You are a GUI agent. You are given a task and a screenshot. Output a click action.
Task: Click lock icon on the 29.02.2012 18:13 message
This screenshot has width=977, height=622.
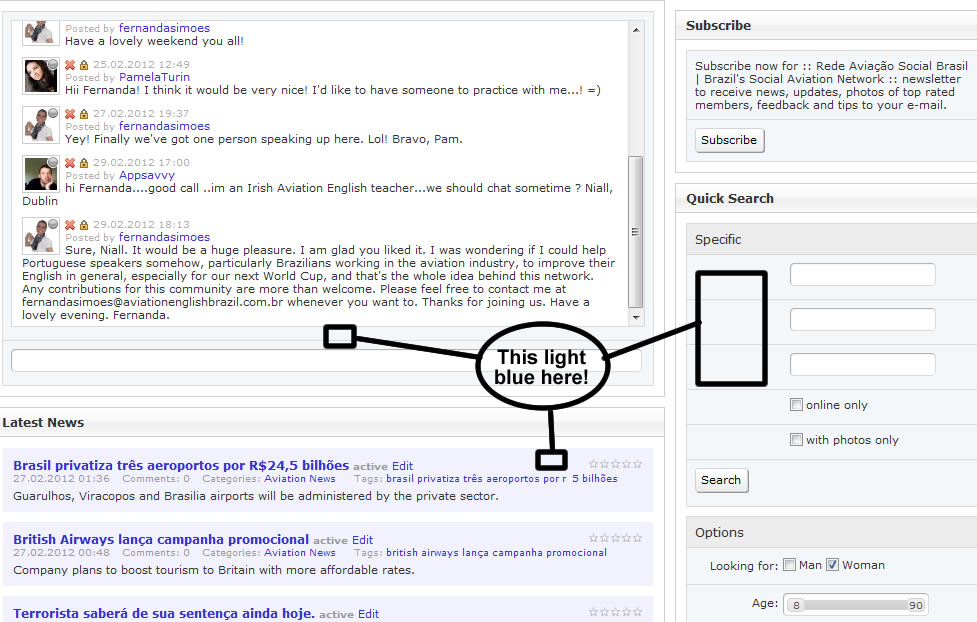pyautogui.click(x=84, y=225)
